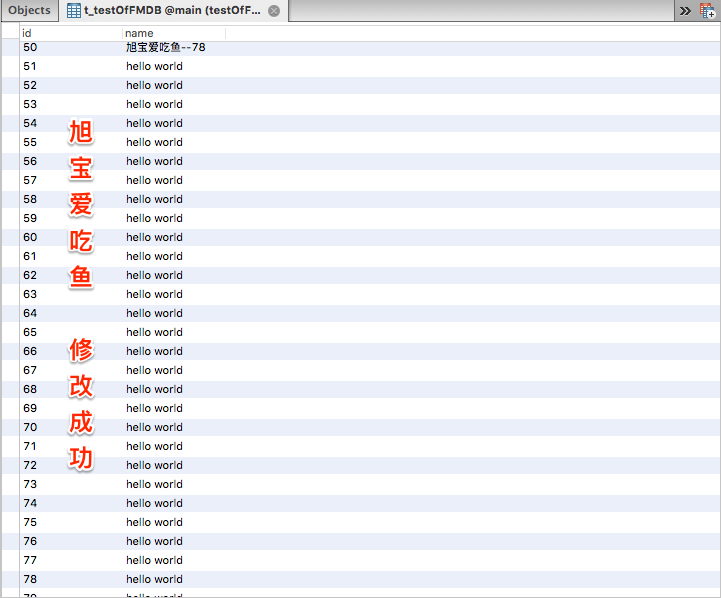The width and height of the screenshot is (721, 598).
Task: Click hello world in row 57
Action: 154,180
